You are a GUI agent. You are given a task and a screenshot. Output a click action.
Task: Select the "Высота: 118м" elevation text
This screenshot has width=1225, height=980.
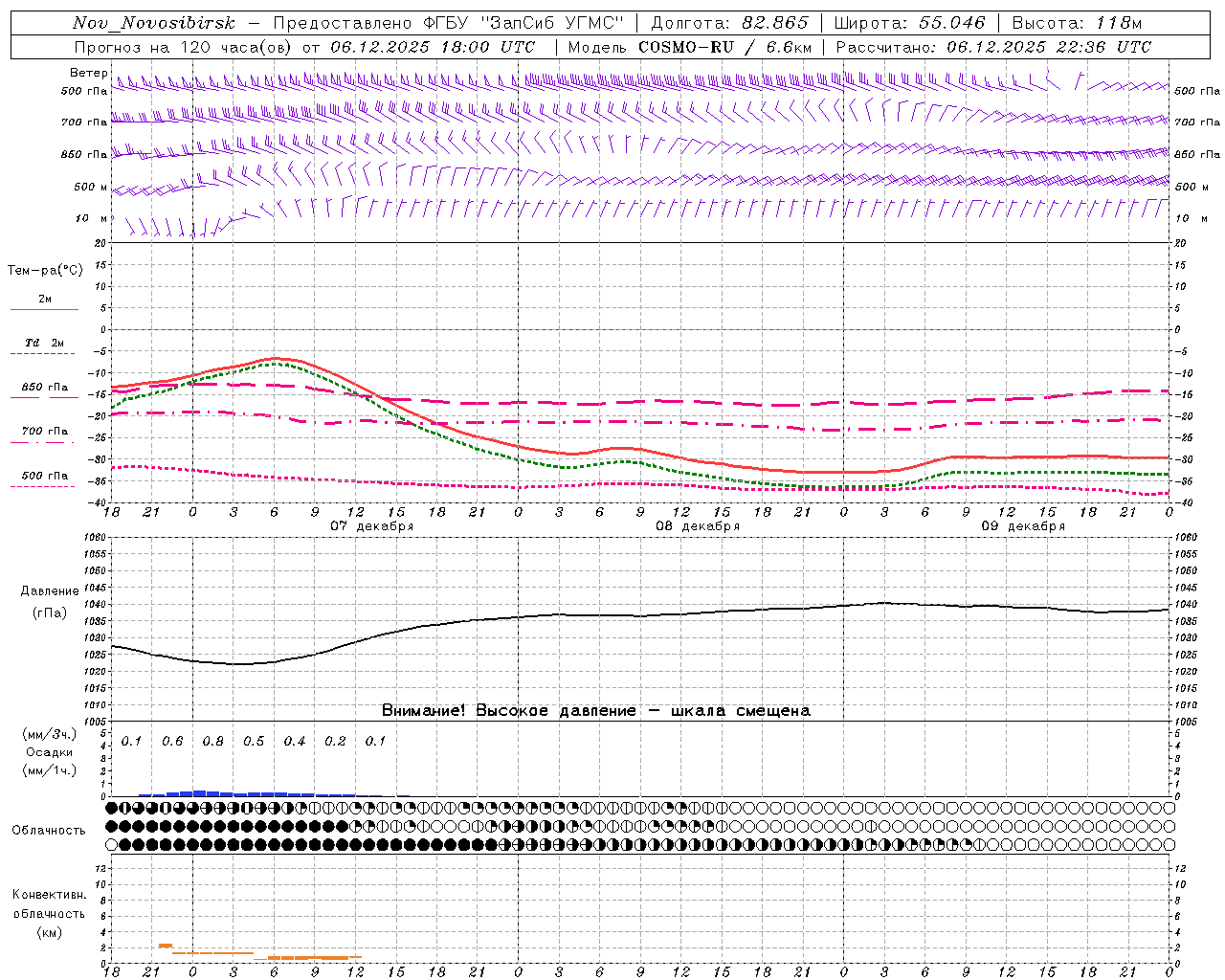1077,24
